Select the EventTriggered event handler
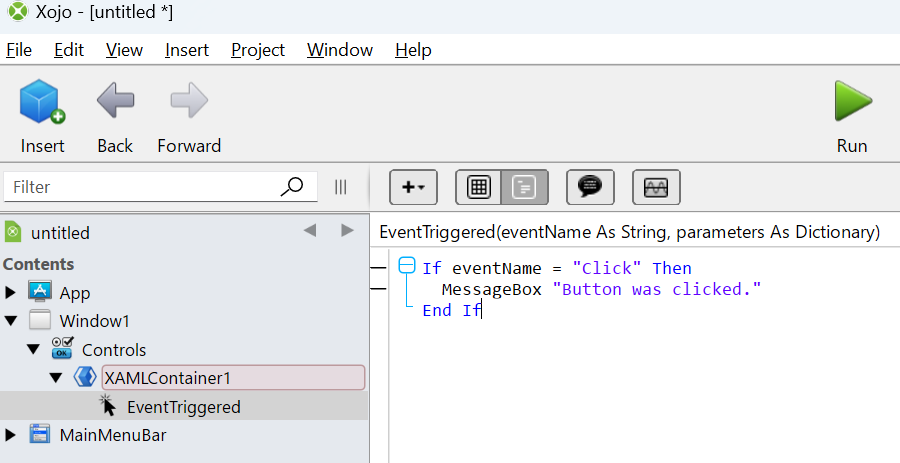Screen dimensions: 900x463 (184, 407)
